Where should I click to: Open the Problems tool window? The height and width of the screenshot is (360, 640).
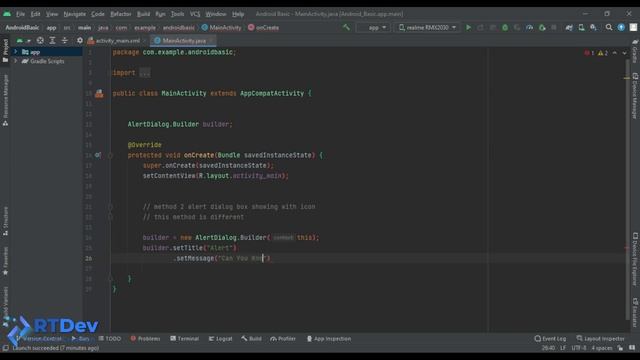coord(145,339)
